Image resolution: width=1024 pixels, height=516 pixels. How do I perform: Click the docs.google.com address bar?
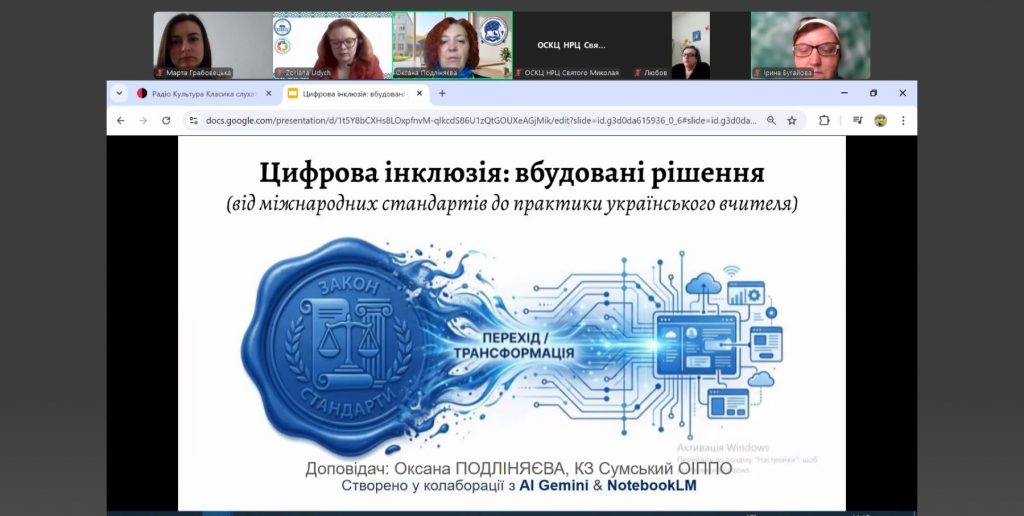(480, 120)
